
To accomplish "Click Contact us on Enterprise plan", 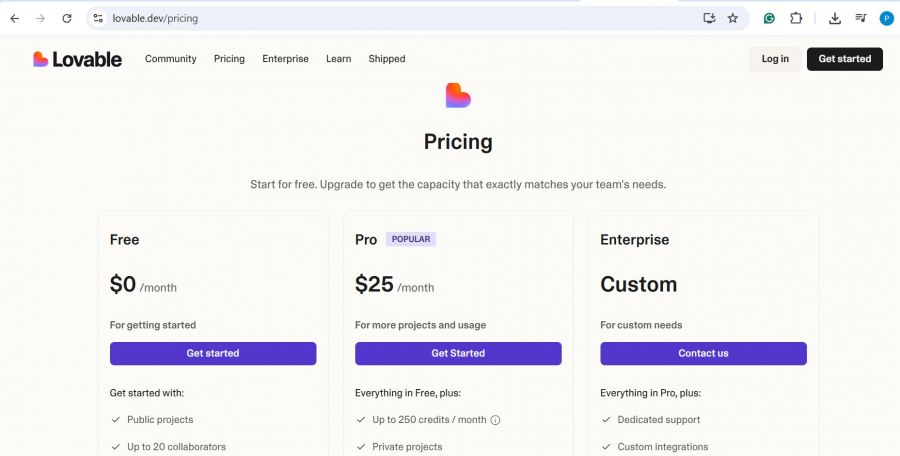I will (x=703, y=353).
